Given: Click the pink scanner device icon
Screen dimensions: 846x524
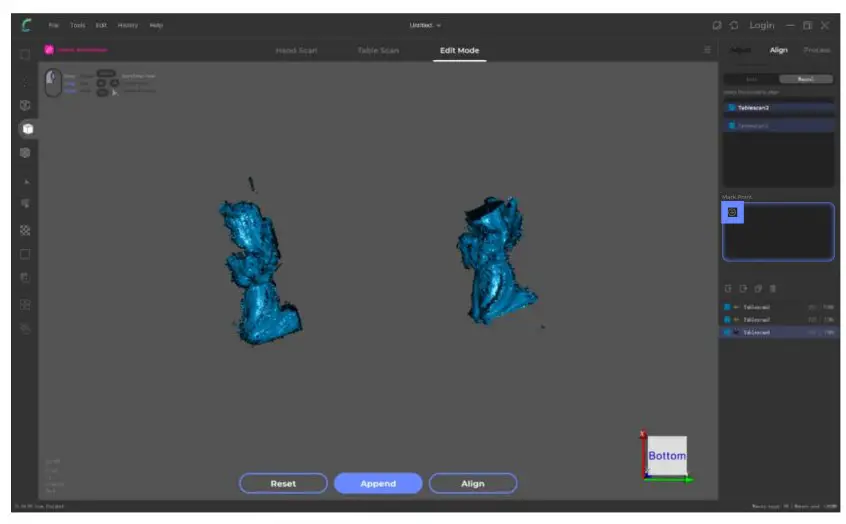Looking at the screenshot, I should point(49,50).
